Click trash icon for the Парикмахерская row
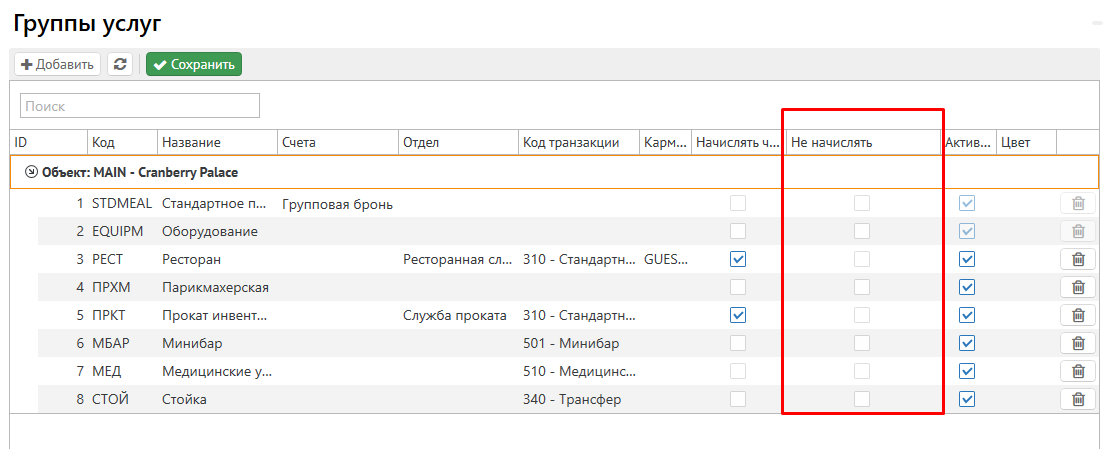1109x449 pixels. (x=1078, y=287)
